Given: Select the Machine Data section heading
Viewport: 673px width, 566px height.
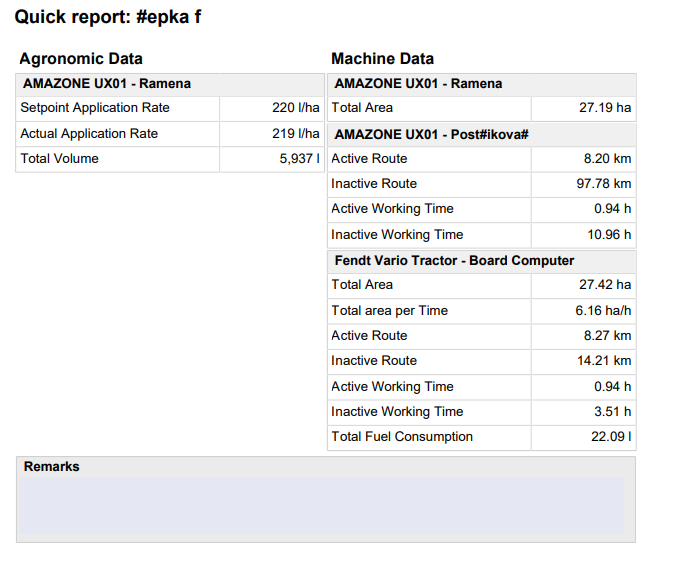Looking at the screenshot, I should [382, 59].
